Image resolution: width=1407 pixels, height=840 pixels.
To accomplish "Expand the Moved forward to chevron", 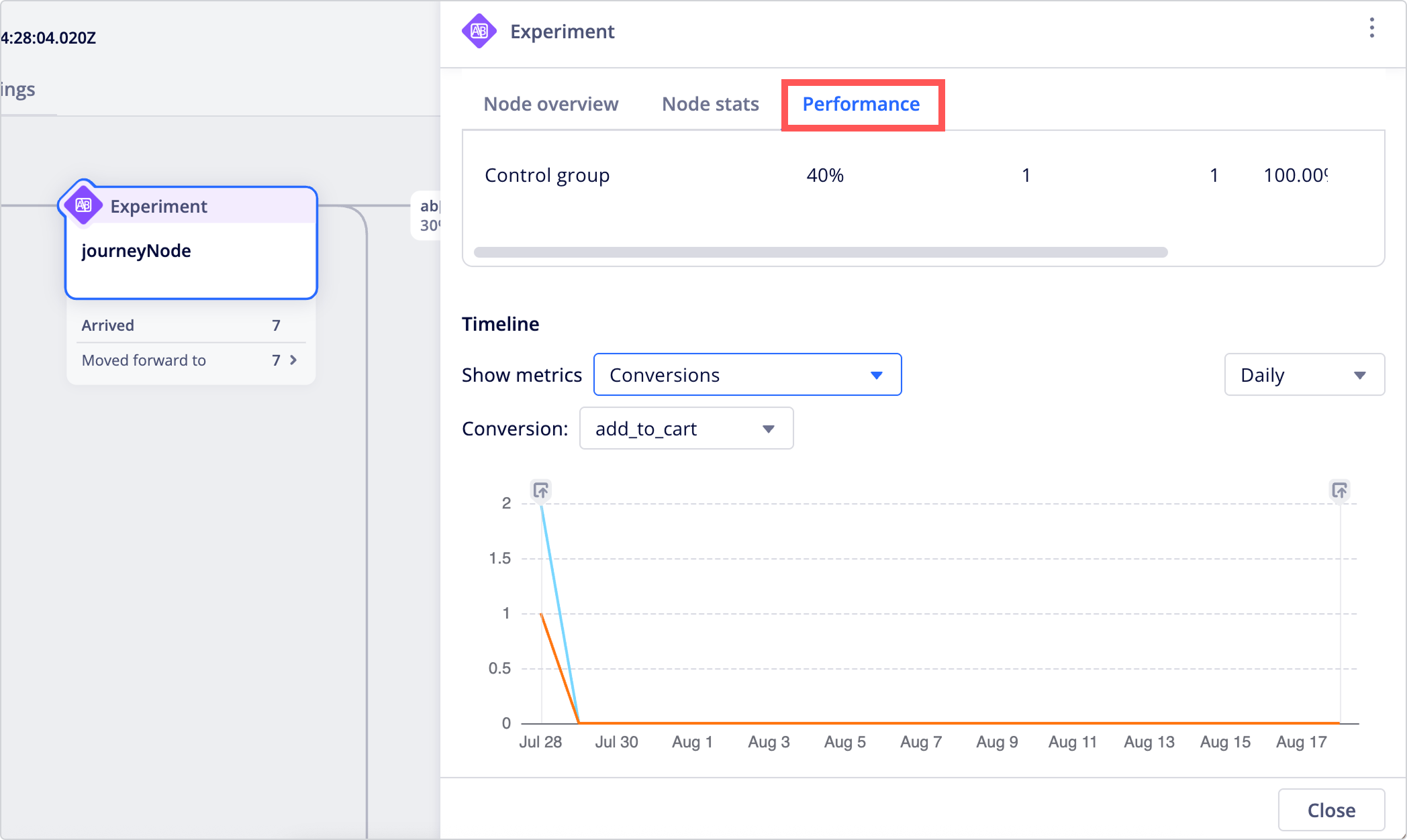I will point(293,360).
